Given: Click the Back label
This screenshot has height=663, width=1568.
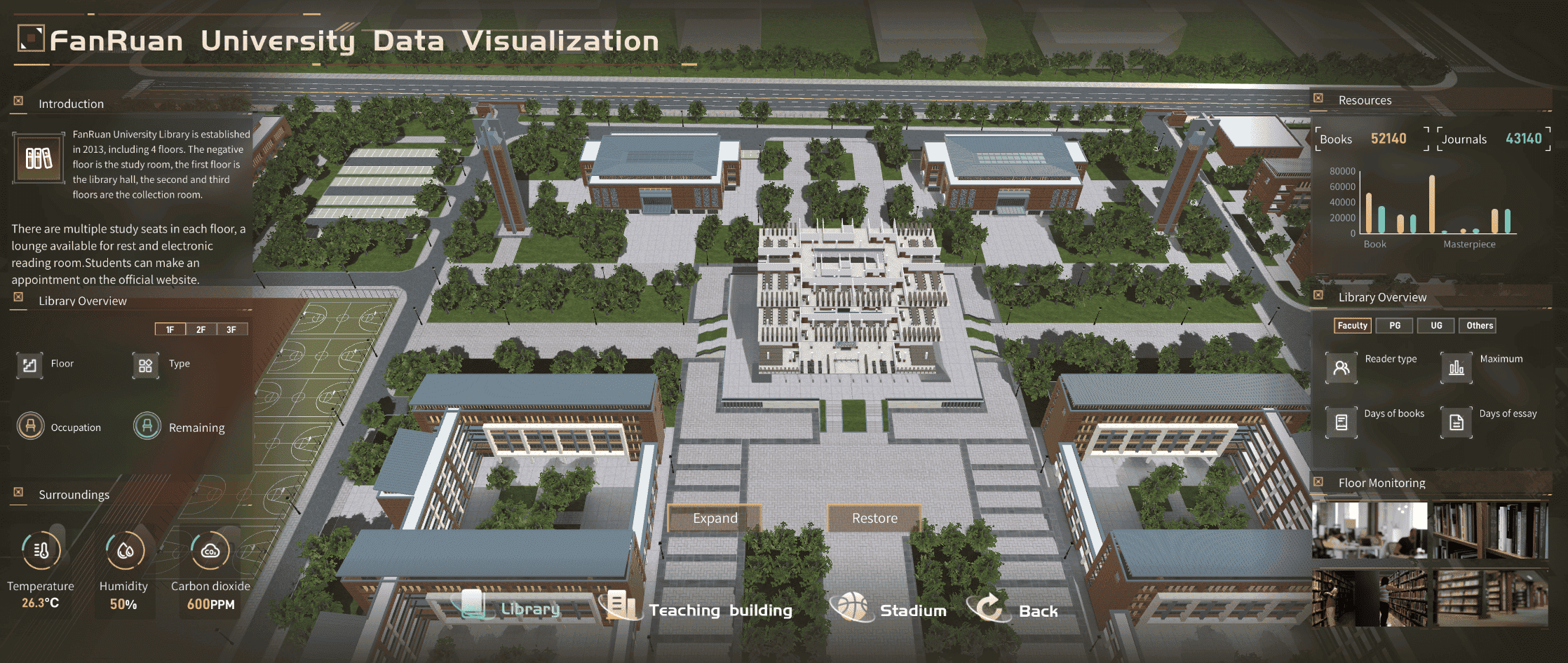Looking at the screenshot, I should pyautogui.click(x=1038, y=611).
